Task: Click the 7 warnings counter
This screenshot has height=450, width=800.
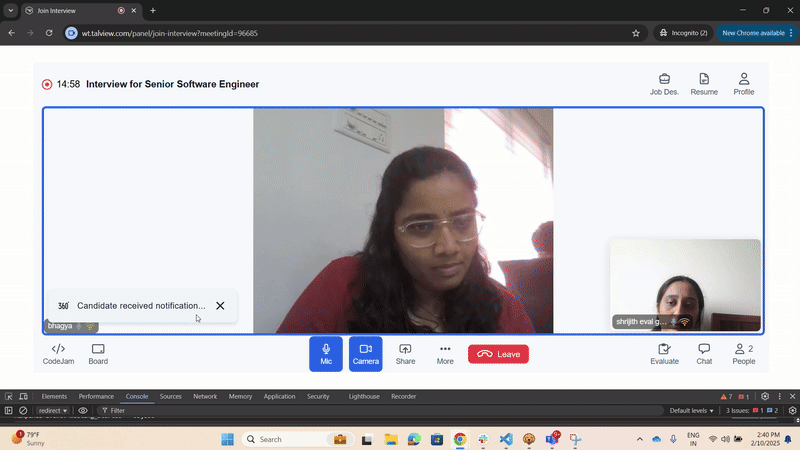Action: pyautogui.click(x=727, y=396)
